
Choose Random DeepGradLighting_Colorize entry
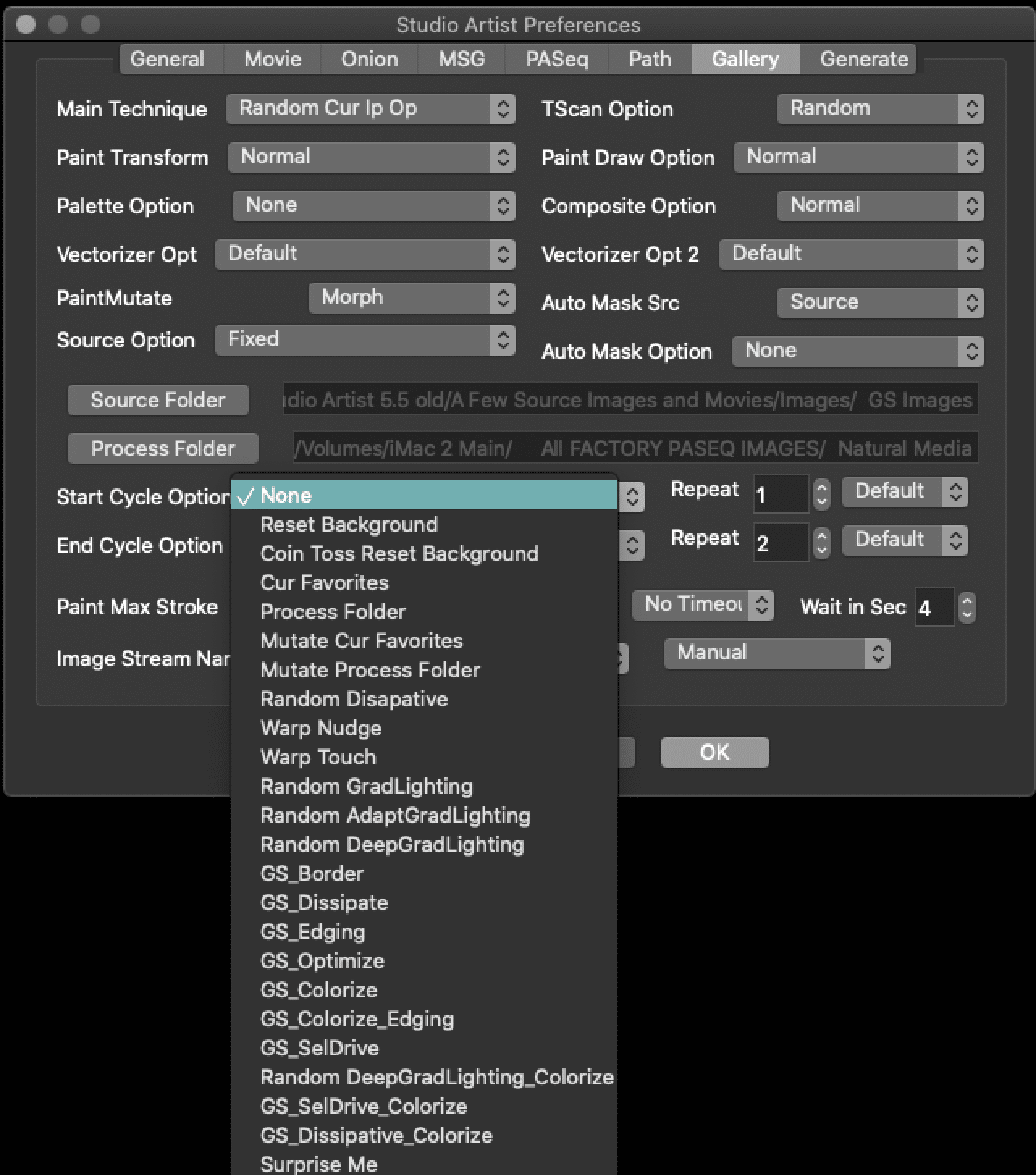point(424,1077)
